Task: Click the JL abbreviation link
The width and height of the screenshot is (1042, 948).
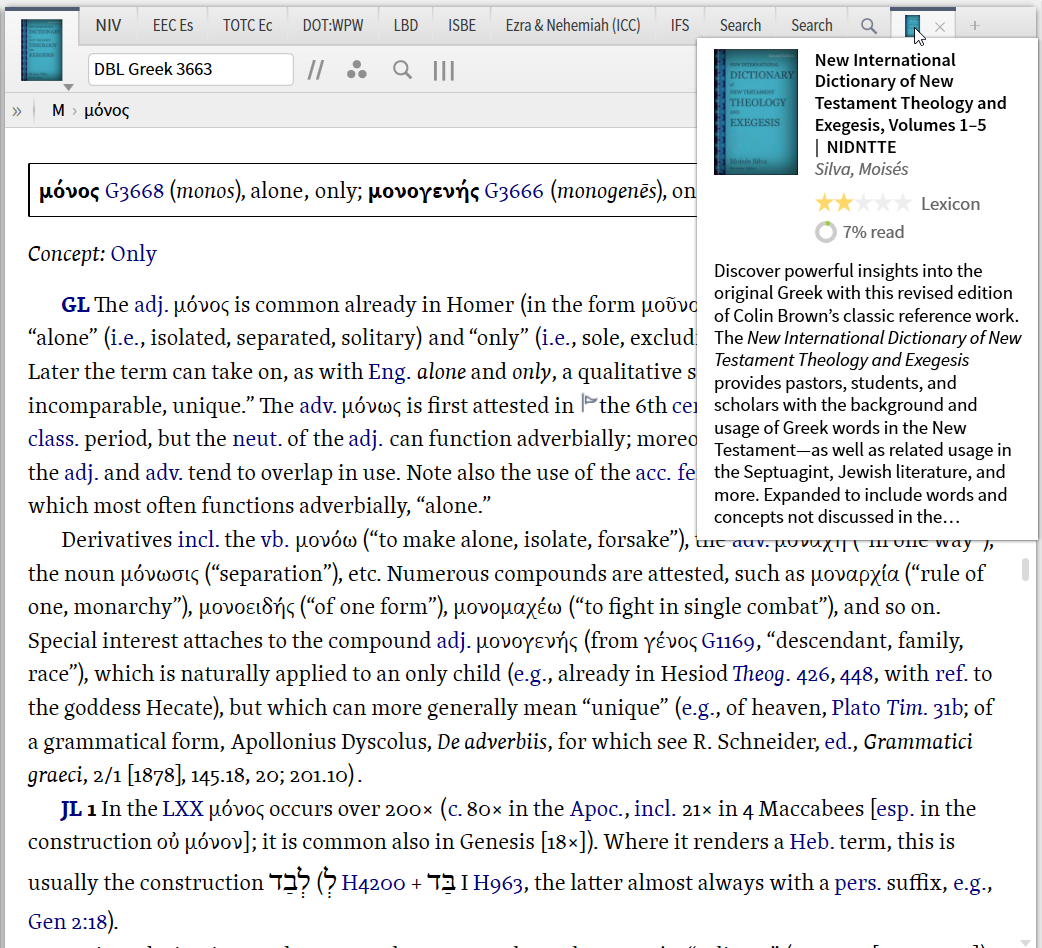Action: tap(71, 809)
